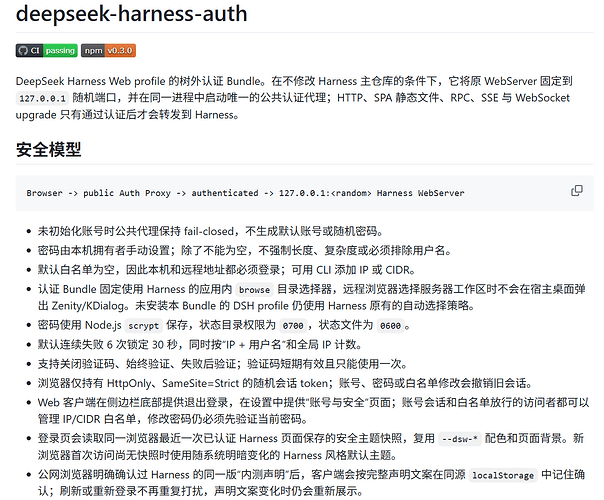The height and width of the screenshot is (500, 604).
Task: Click the --dsw-* inline code
Action: pos(460,439)
